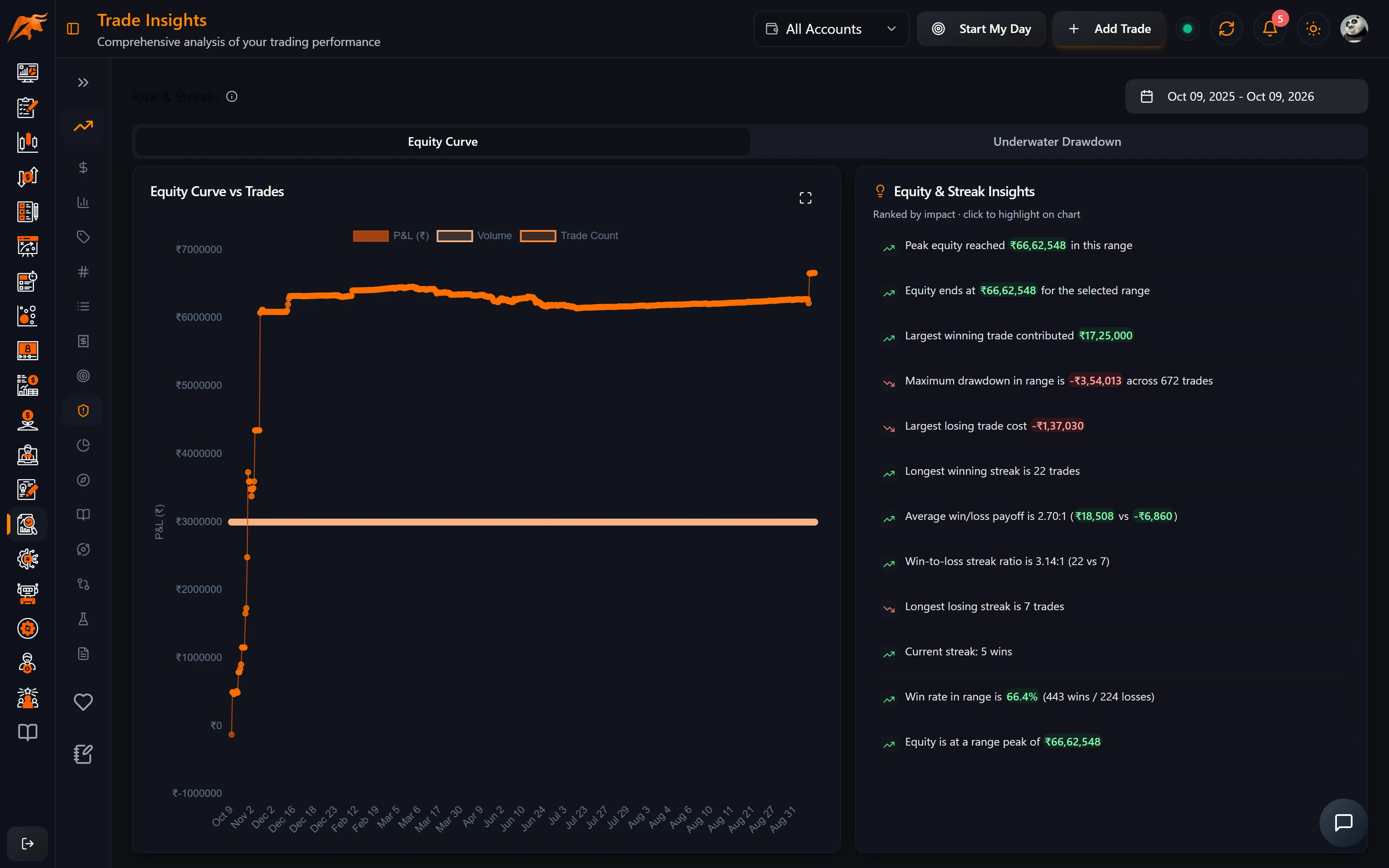Screen dimensions: 1389x868
Task: Highlight the Maximum drawdown insight on chart
Action: point(1111,381)
